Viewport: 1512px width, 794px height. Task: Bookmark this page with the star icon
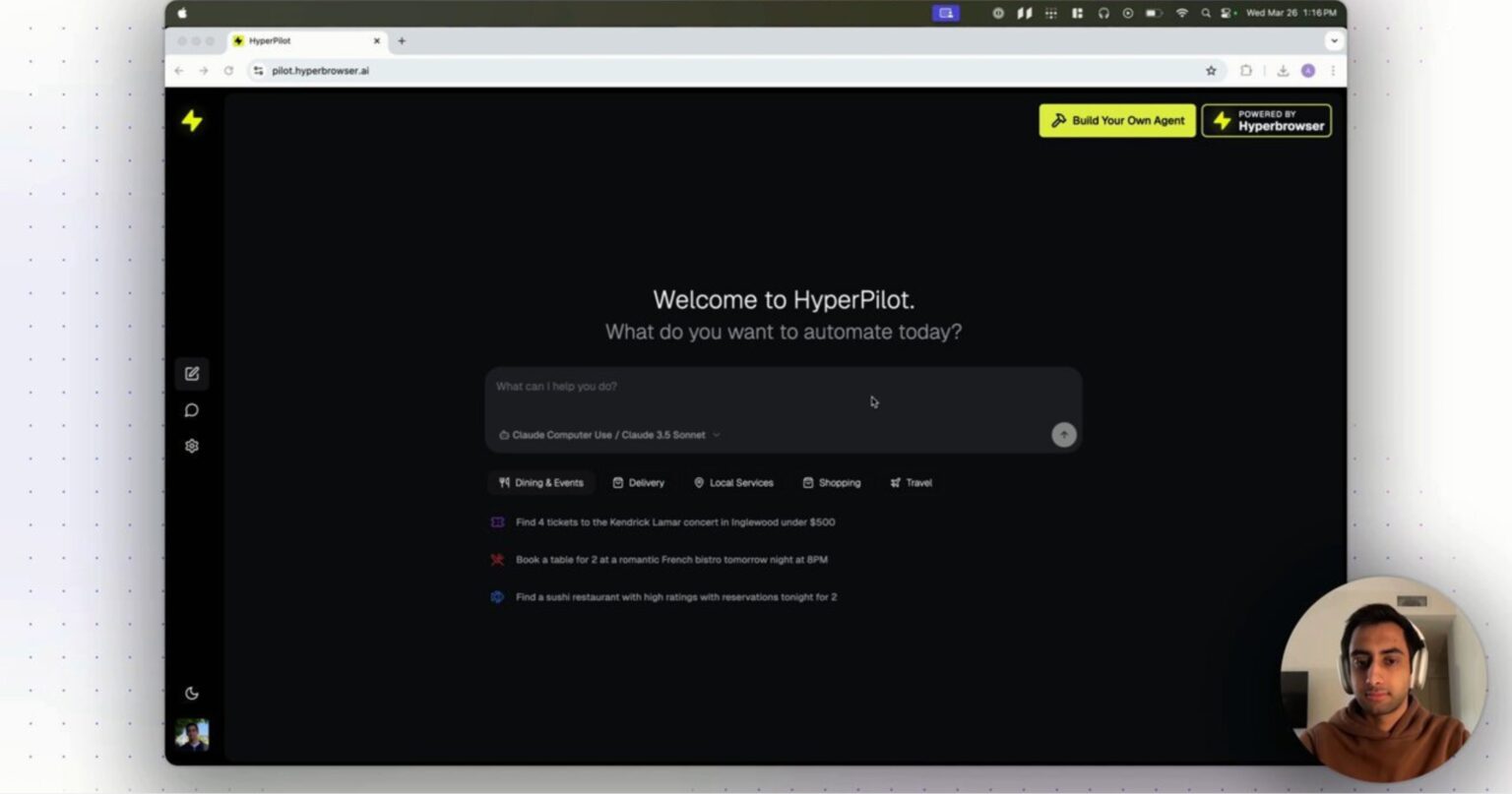(x=1212, y=71)
